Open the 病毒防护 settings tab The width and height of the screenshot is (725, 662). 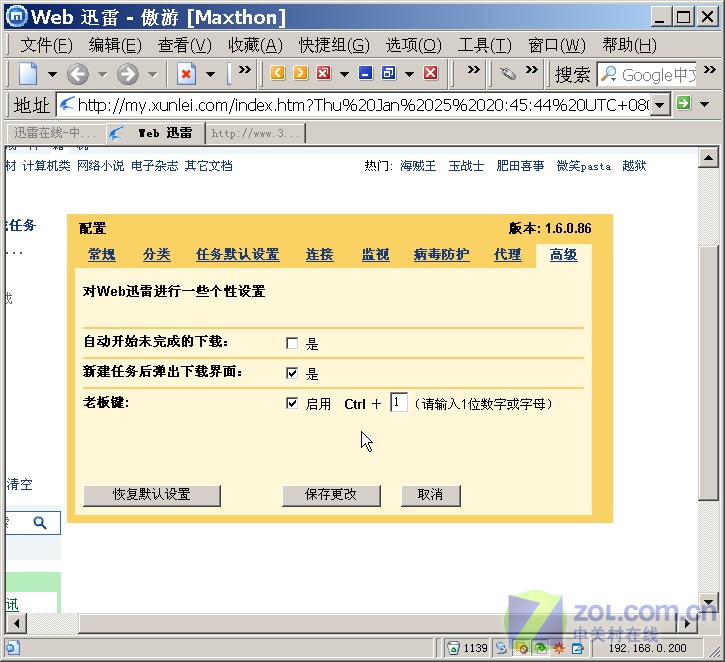(441, 254)
